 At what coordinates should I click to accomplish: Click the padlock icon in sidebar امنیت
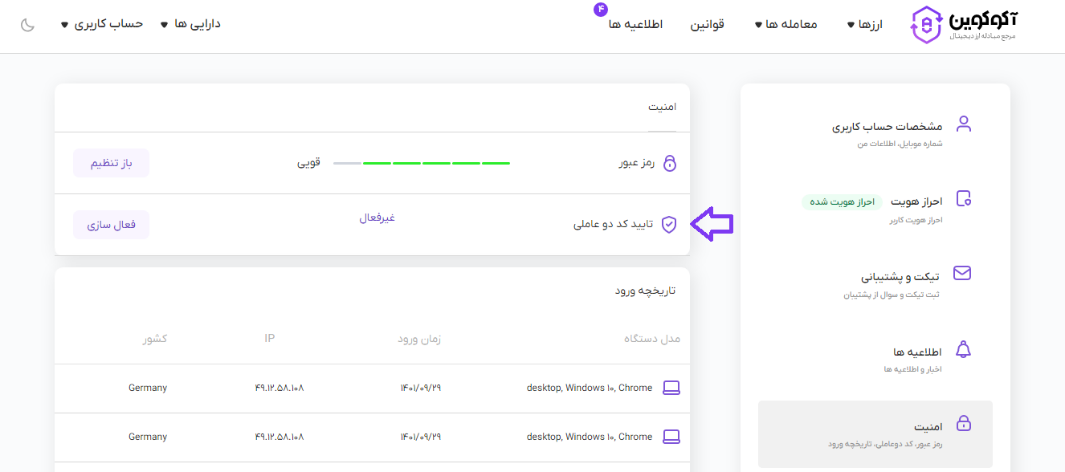(963, 424)
